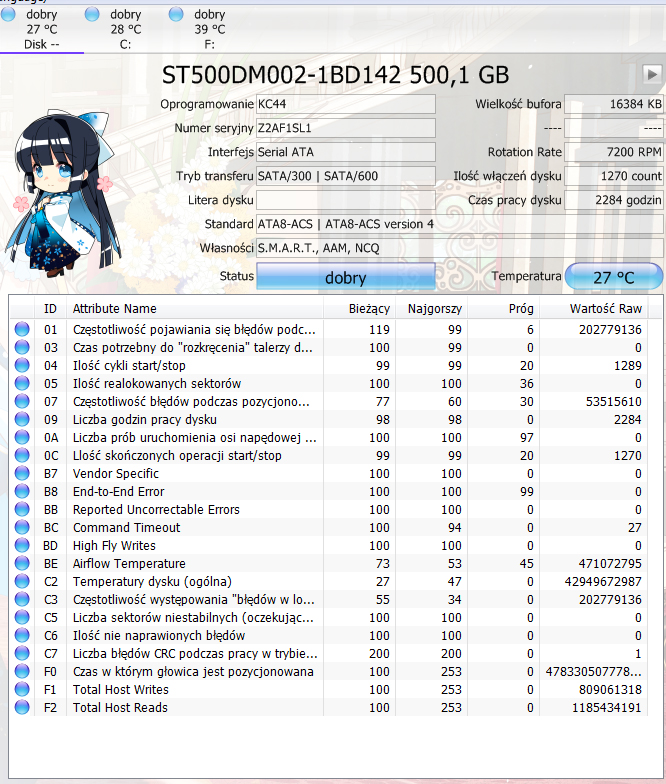Click the status icon of attribute 05
The width and height of the screenshot is (666, 784).
click(22, 383)
